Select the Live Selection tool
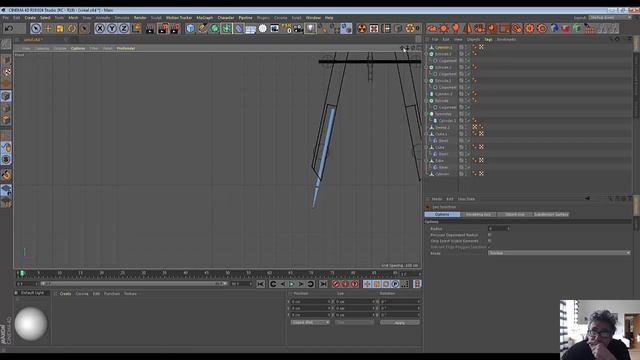This screenshot has height=360, width=640. tap(36, 28)
